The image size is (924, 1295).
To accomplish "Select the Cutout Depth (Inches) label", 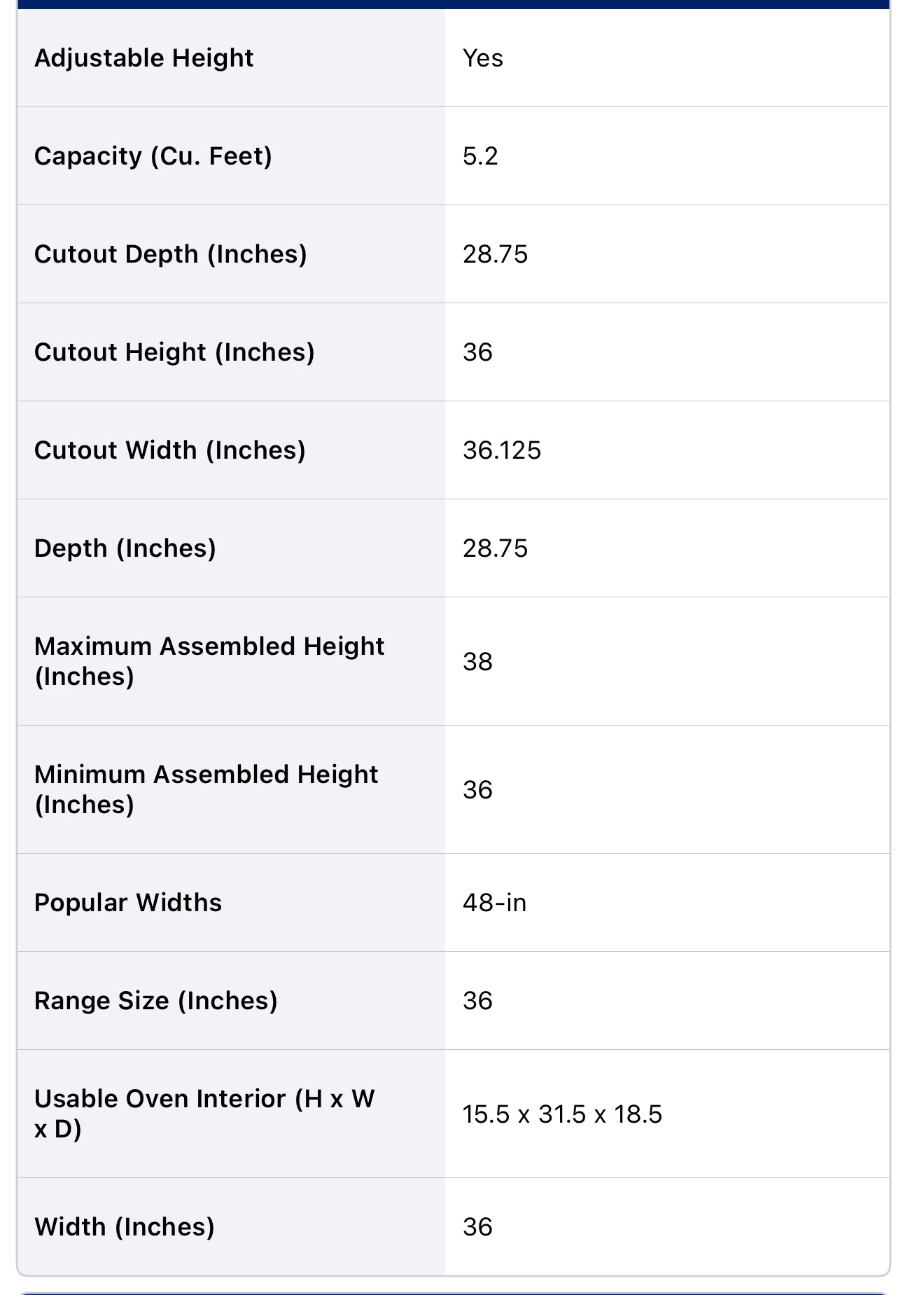I will pos(170,254).
